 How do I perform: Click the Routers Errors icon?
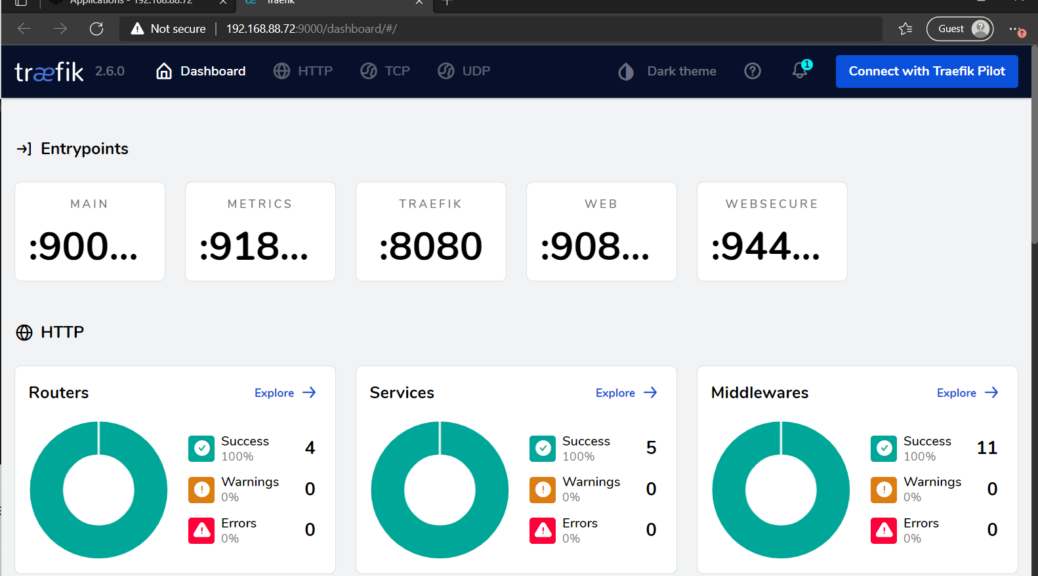pos(201,530)
